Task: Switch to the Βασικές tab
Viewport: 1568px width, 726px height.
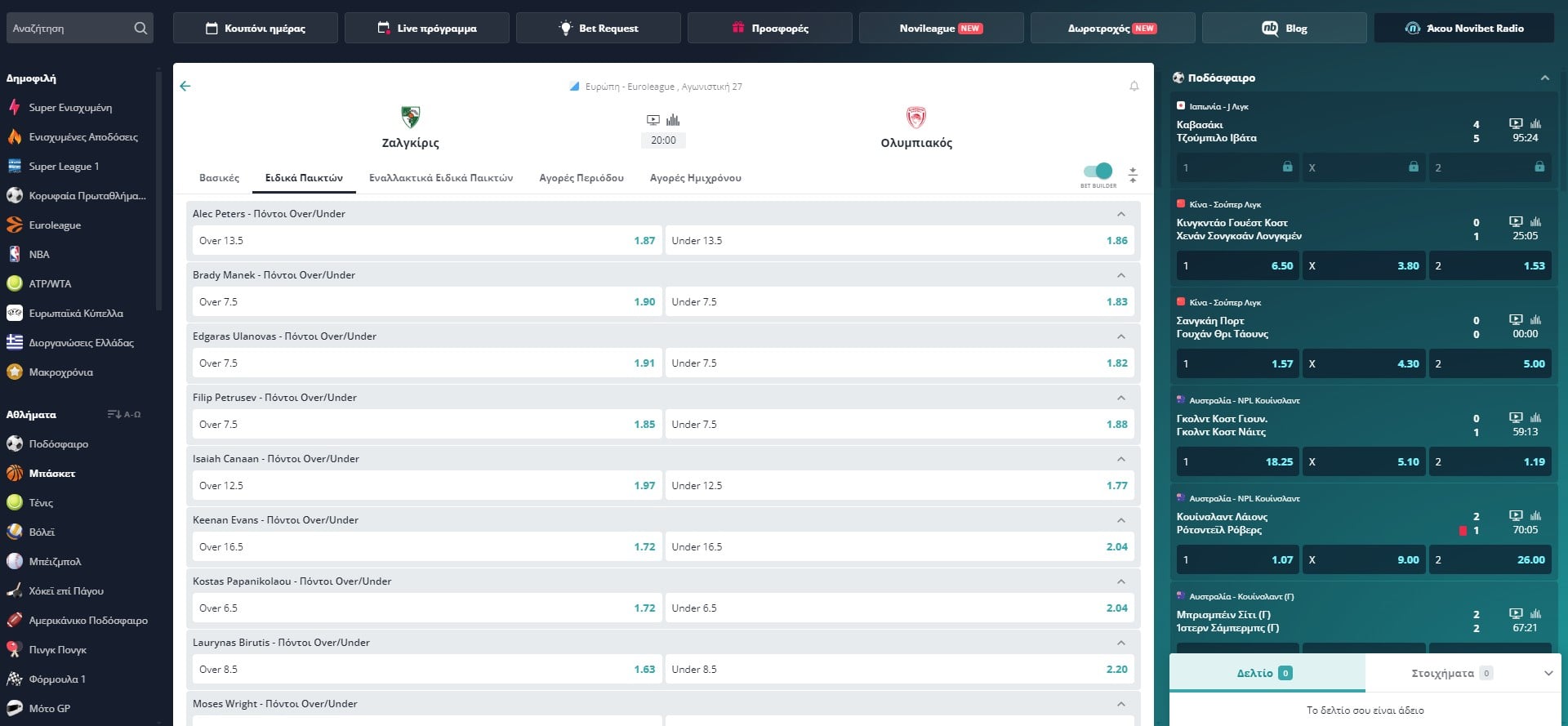Action: click(x=219, y=178)
